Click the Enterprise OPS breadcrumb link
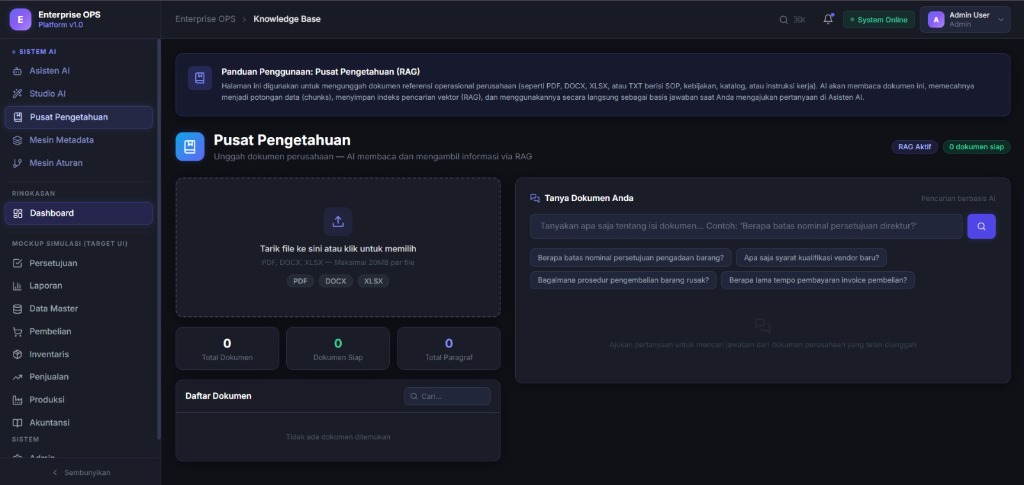 coord(205,19)
